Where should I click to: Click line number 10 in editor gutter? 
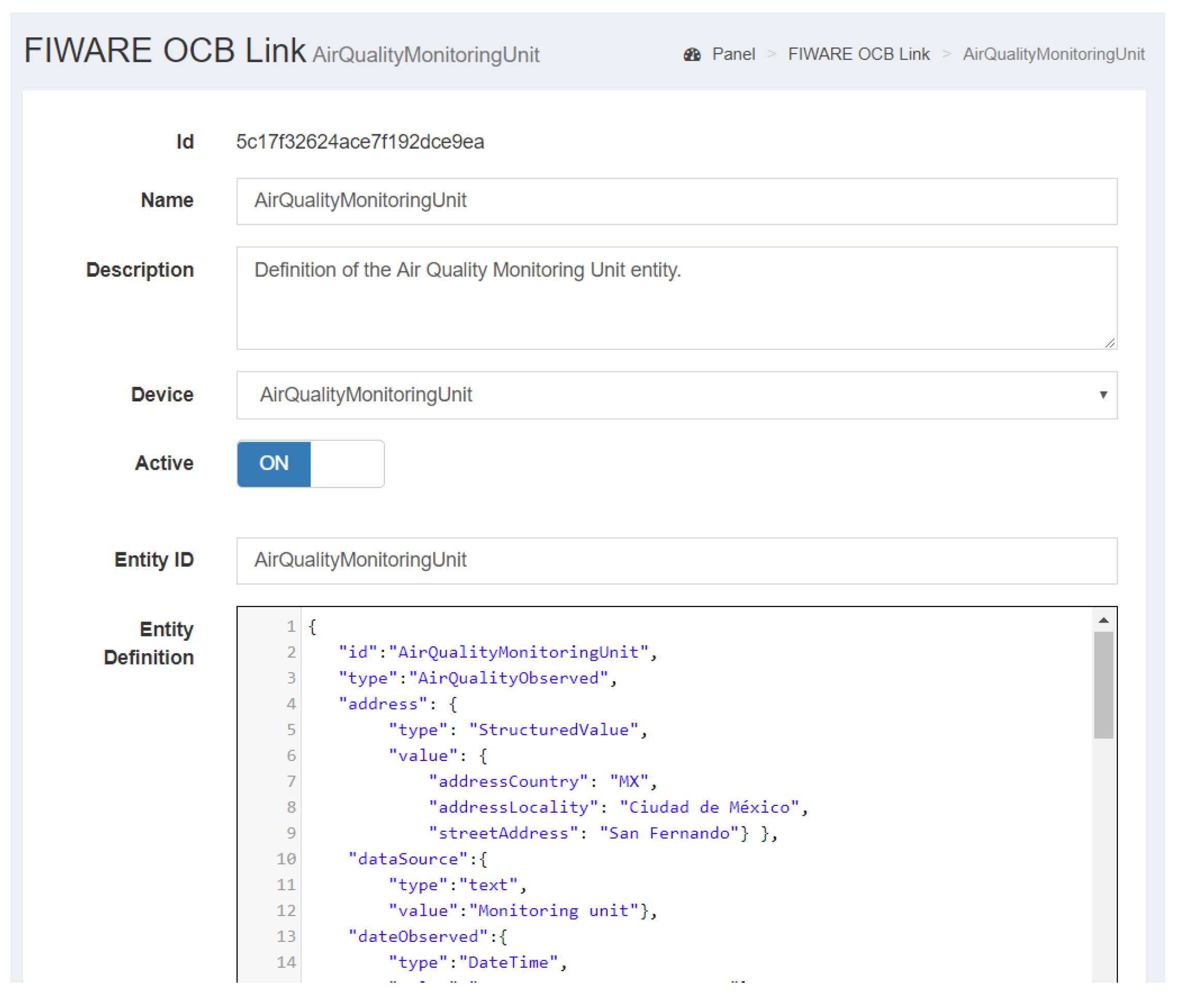pyautogui.click(x=286, y=859)
